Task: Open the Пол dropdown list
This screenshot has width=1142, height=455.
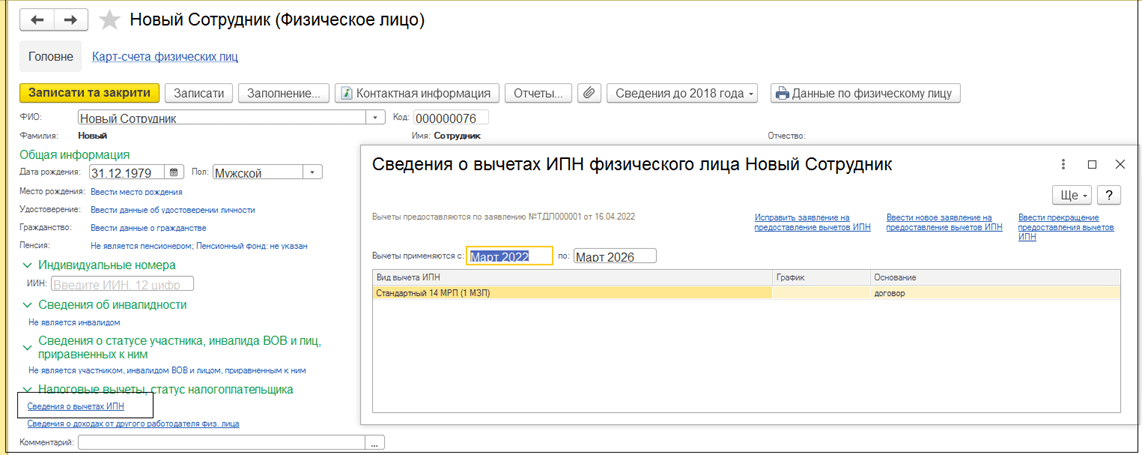Action: (x=312, y=172)
